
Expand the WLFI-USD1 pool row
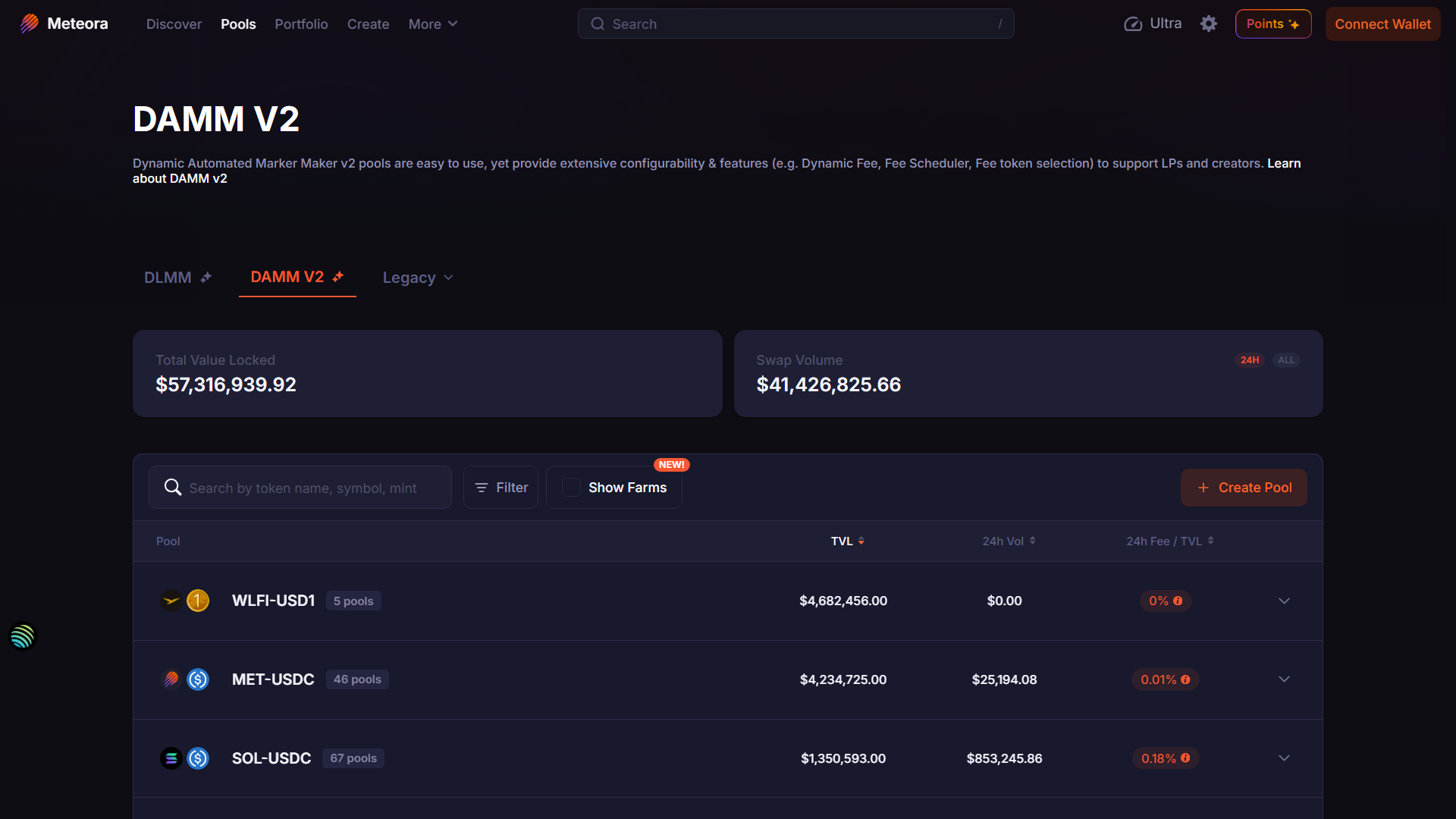(x=1284, y=601)
